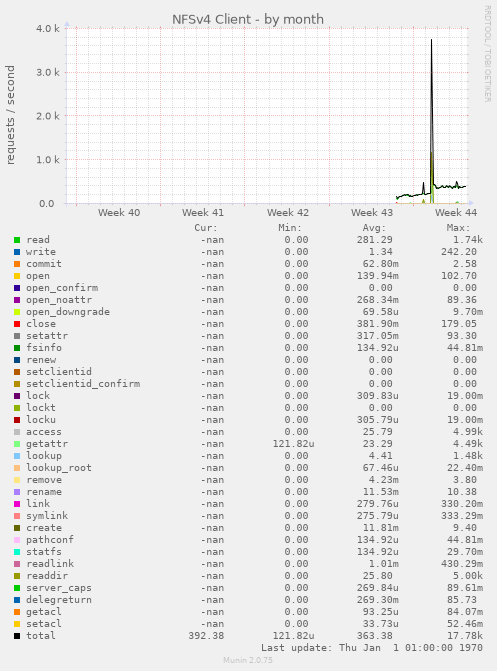This screenshot has height=671, width=497.
Task: Select the gray swatch beside setattr
Action: 17,336
